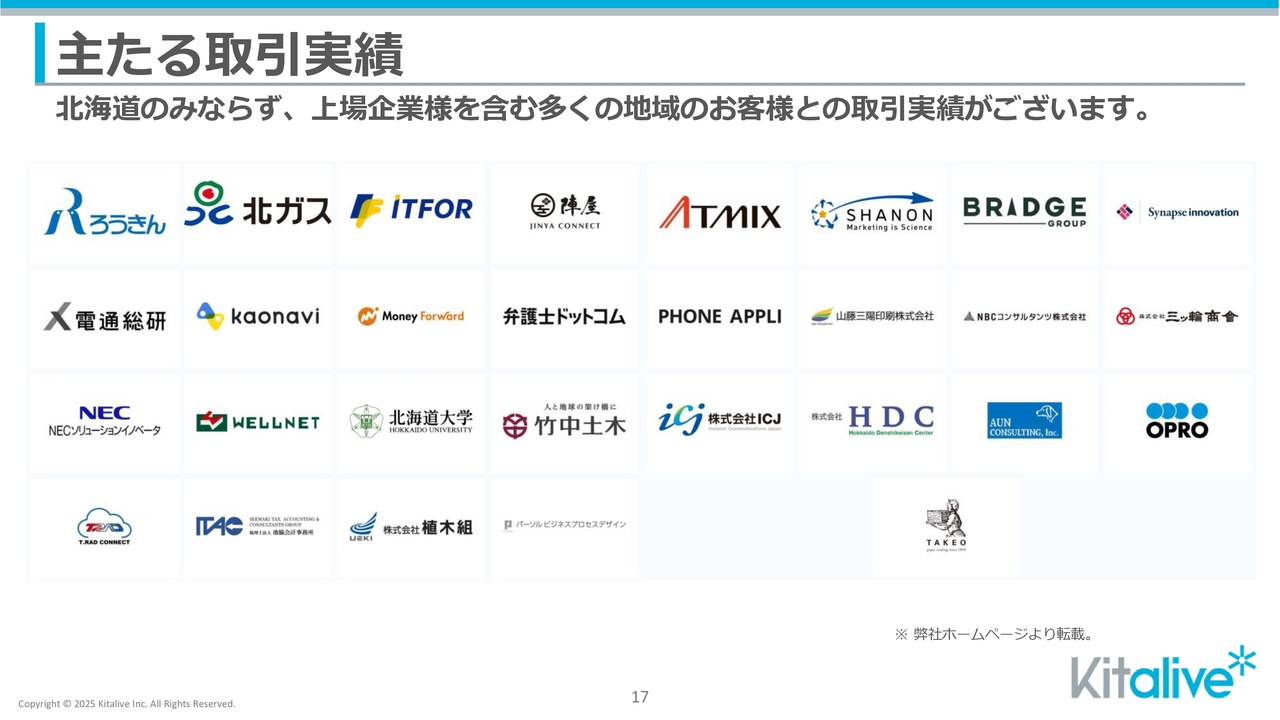Select the 三ッ輪商會 logo
Viewport: 1280px width, 720px height.
point(1177,316)
